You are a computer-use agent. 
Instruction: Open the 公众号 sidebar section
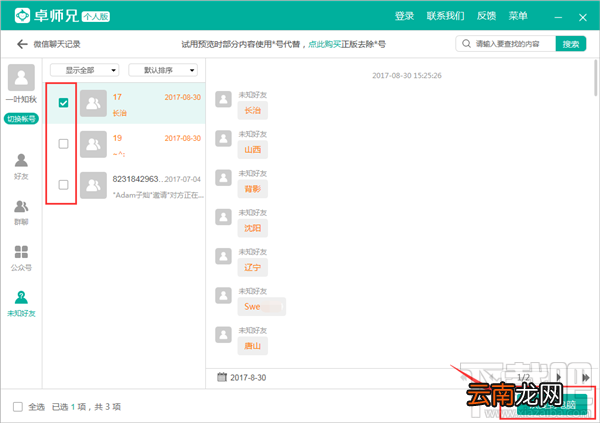click(x=21, y=258)
